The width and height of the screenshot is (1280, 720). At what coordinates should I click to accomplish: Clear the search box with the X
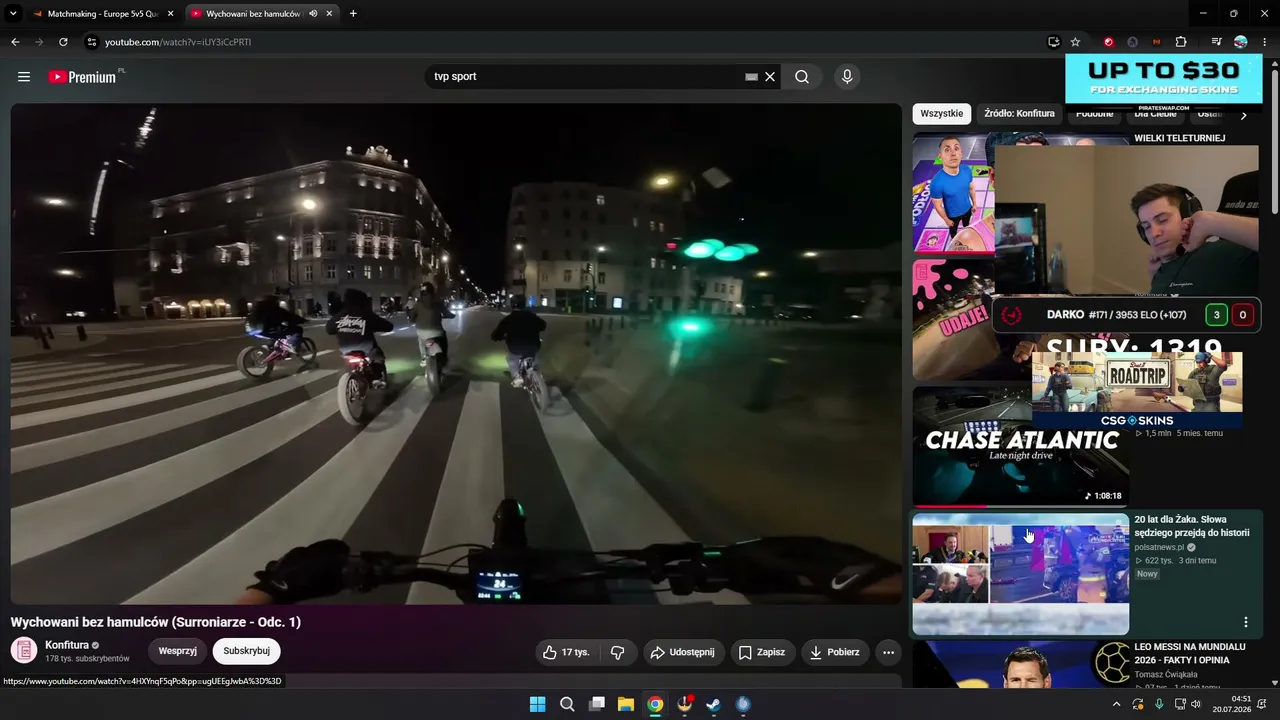pos(770,77)
